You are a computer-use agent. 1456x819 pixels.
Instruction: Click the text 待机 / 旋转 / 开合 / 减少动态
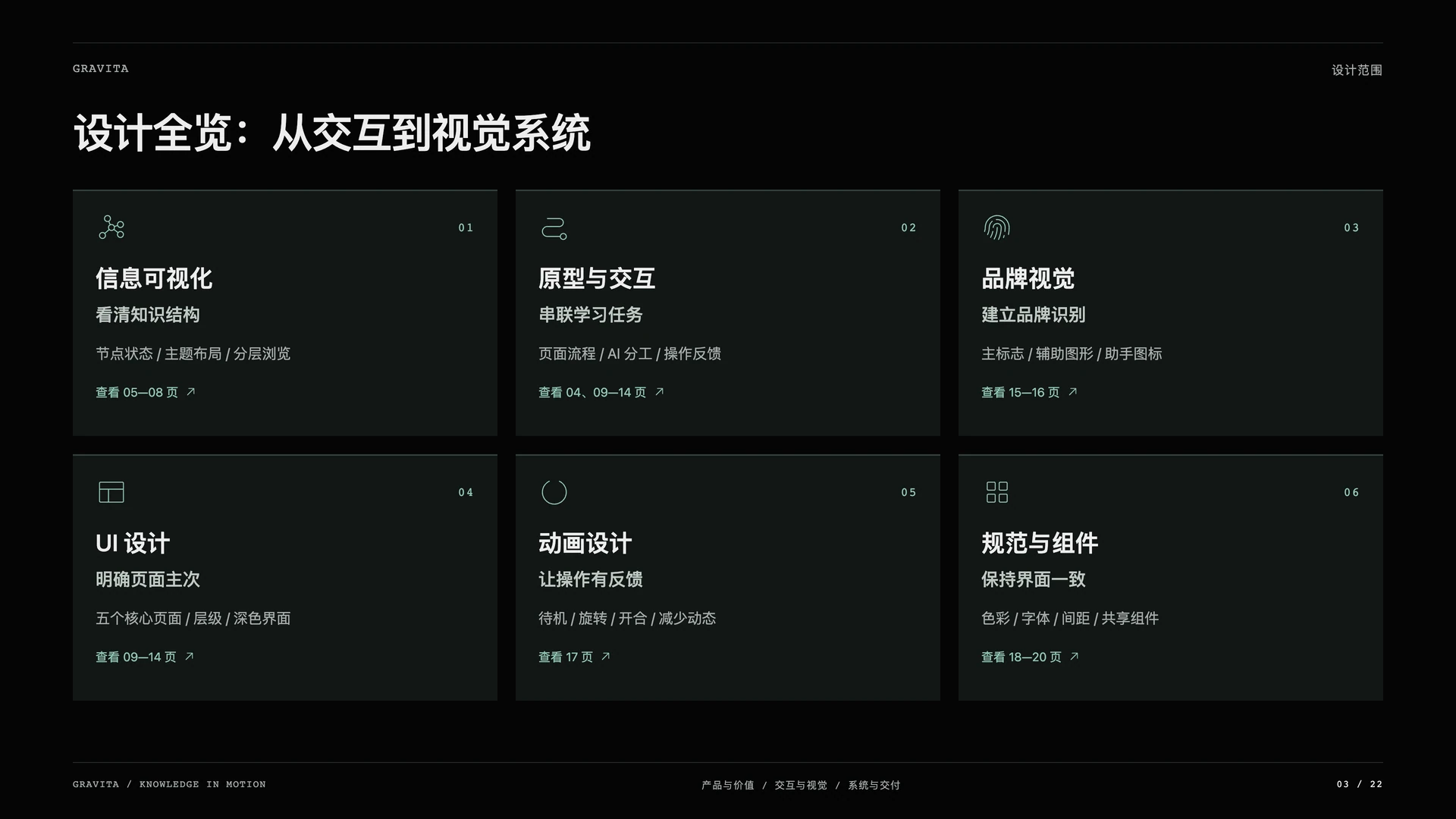pos(627,618)
